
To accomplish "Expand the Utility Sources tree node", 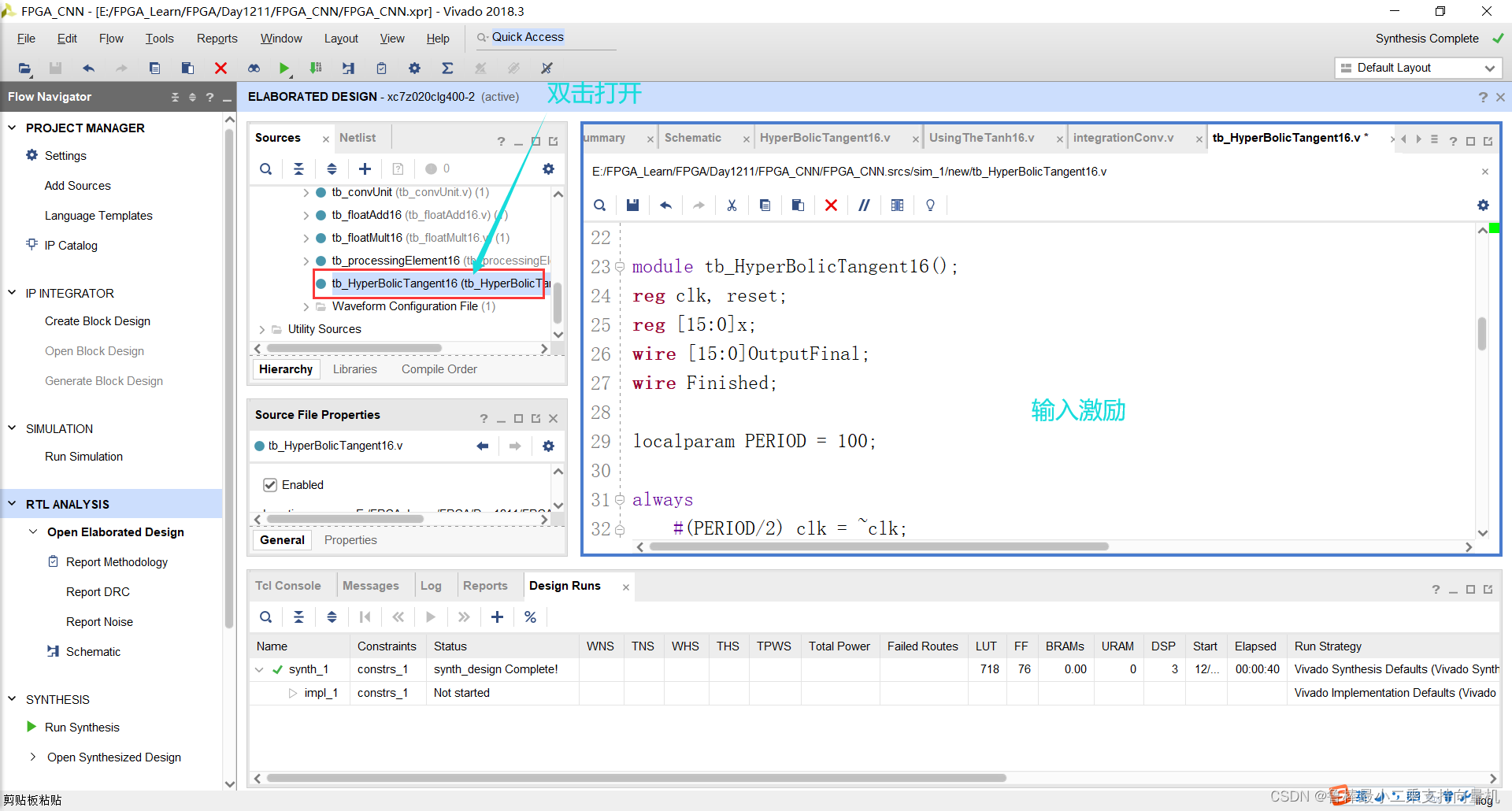I will click(262, 329).
